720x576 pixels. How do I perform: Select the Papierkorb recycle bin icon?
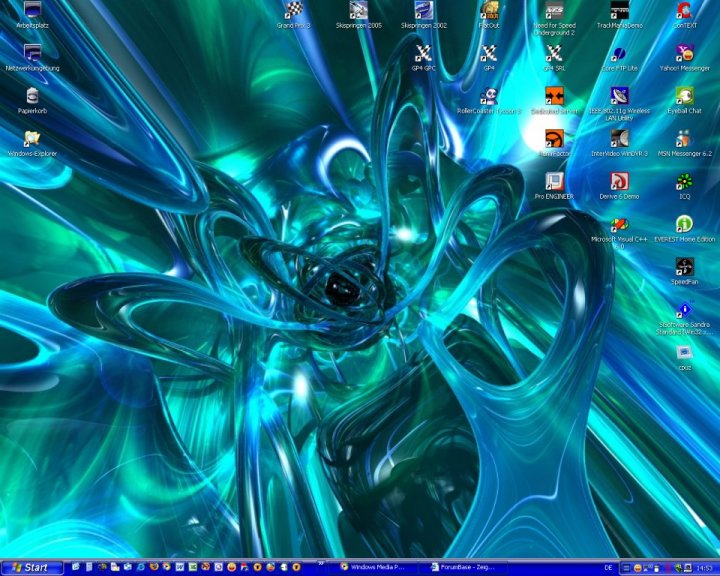(32, 100)
